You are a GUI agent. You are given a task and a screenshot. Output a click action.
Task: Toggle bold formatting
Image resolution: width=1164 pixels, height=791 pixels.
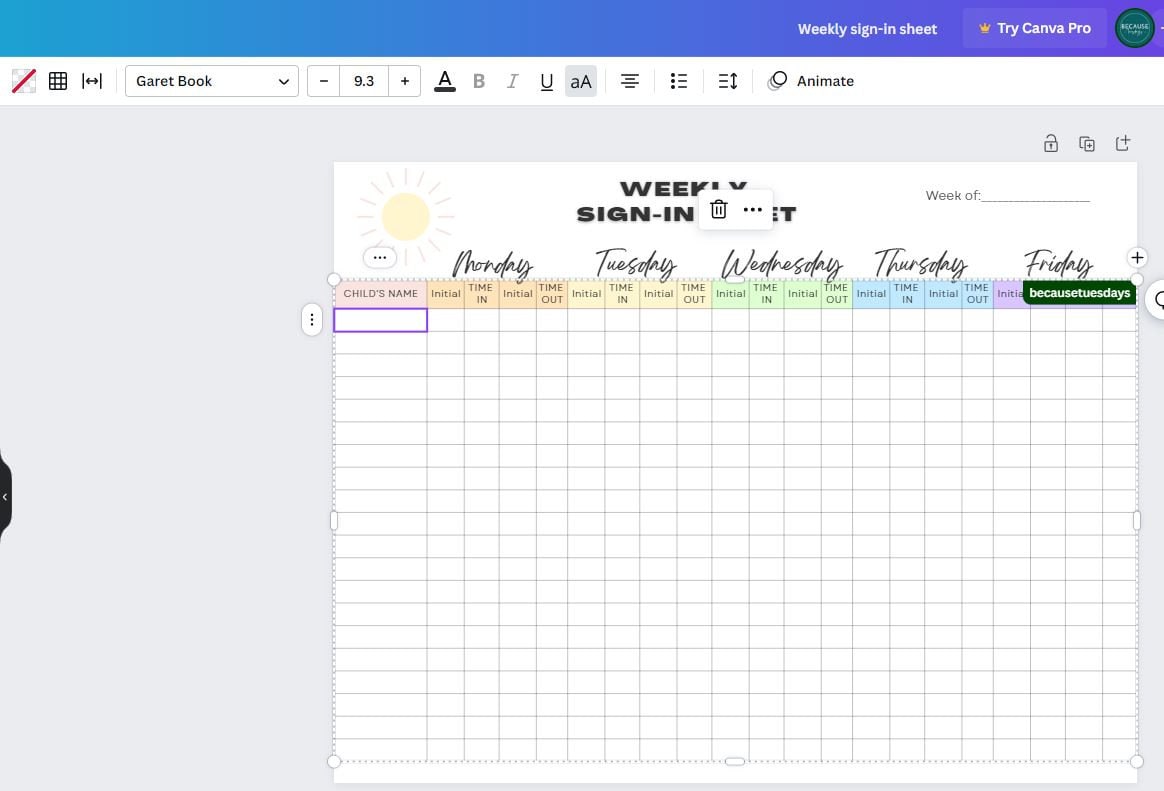[x=478, y=81]
